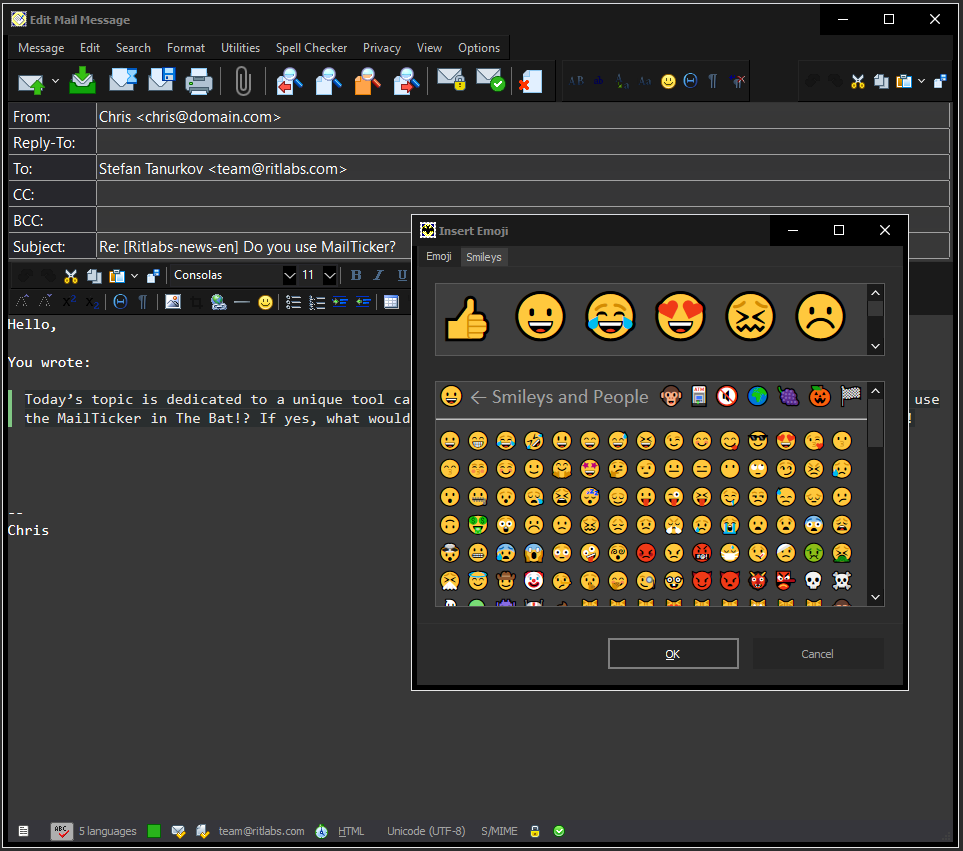Click the Insert picture icon
The width and height of the screenshot is (963, 851).
pyautogui.click(x=173, y=301)
